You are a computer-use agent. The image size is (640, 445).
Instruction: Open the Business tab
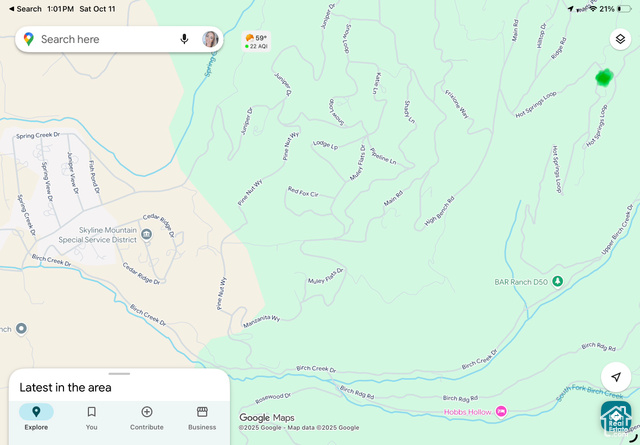tap(202, 417)
